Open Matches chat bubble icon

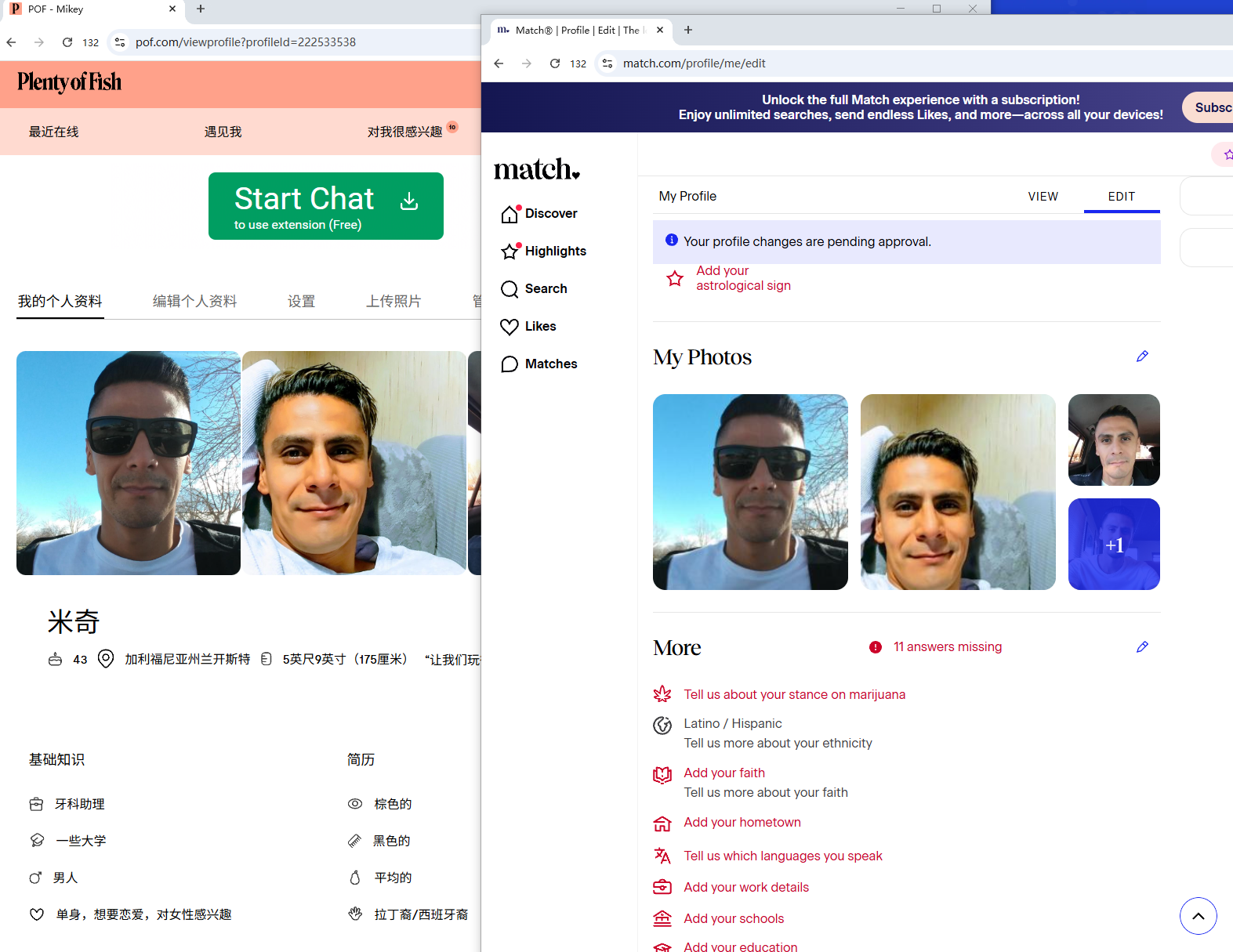[x=510, y=364]
